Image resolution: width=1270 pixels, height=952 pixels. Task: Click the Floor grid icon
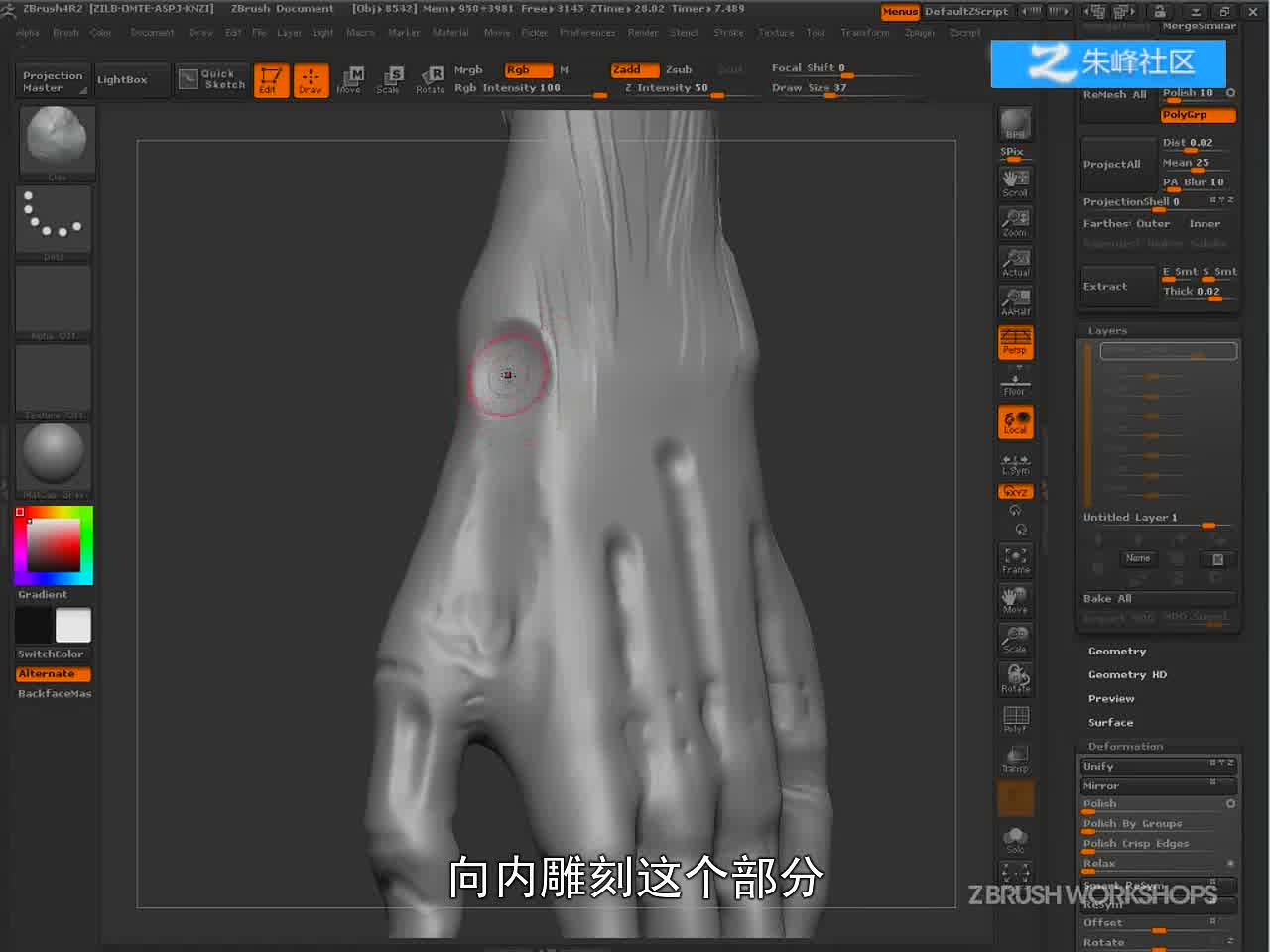[1015, 382]
